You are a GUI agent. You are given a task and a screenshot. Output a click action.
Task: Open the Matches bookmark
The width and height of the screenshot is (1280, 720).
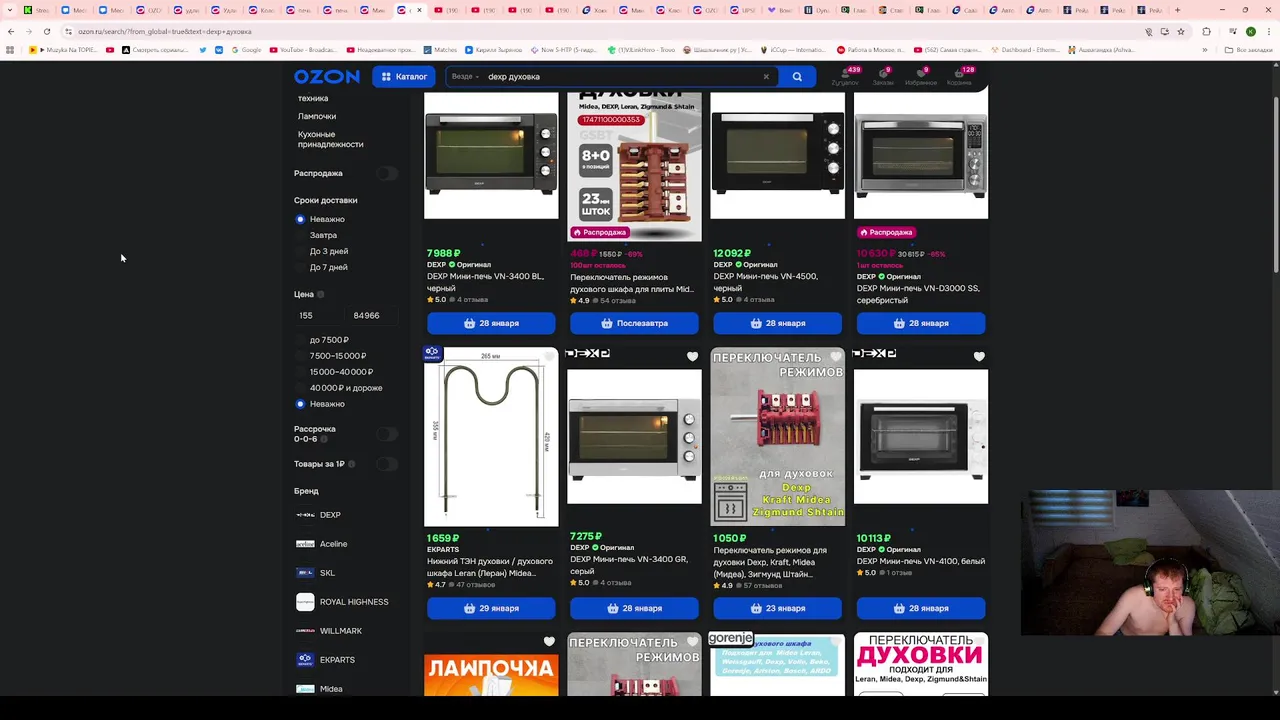pos(440,49)
